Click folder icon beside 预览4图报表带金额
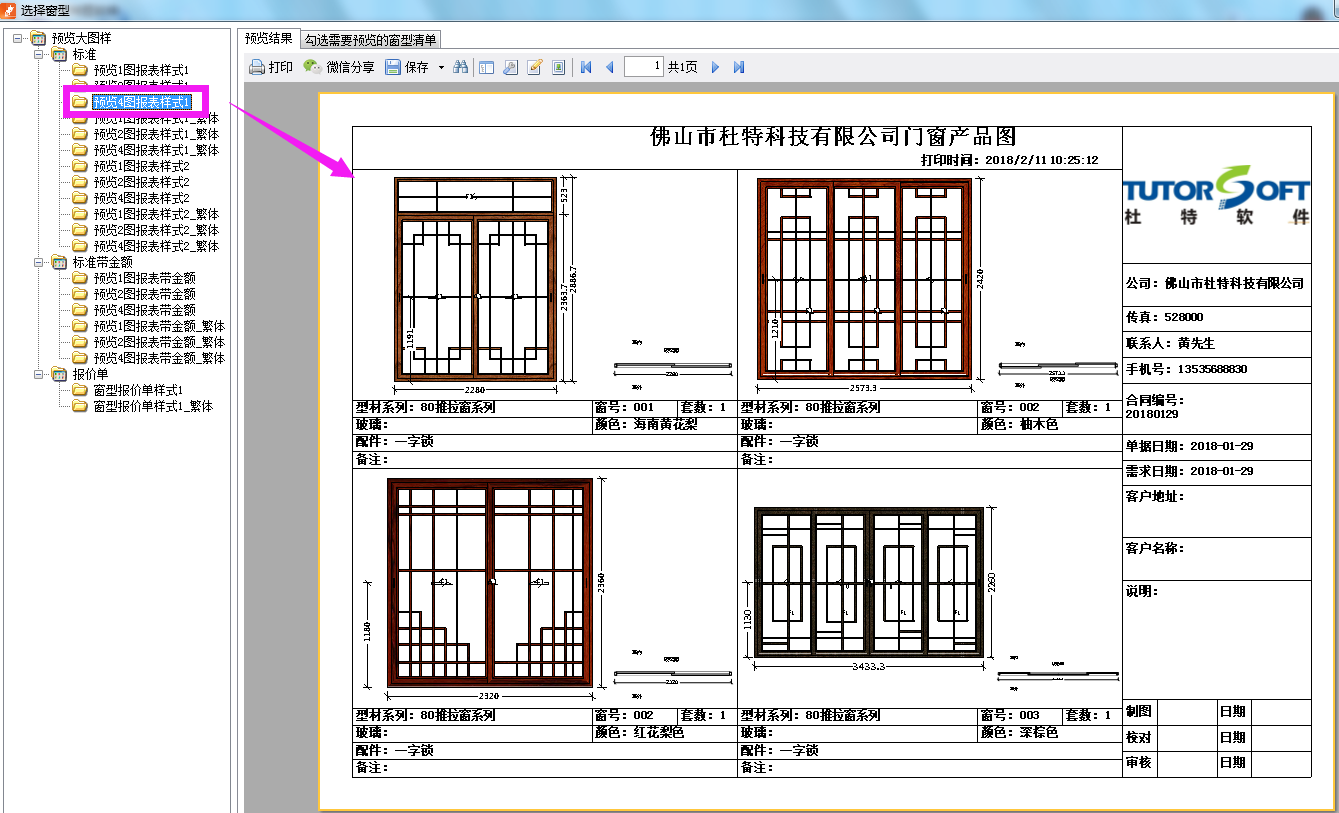 pos(79,310)
